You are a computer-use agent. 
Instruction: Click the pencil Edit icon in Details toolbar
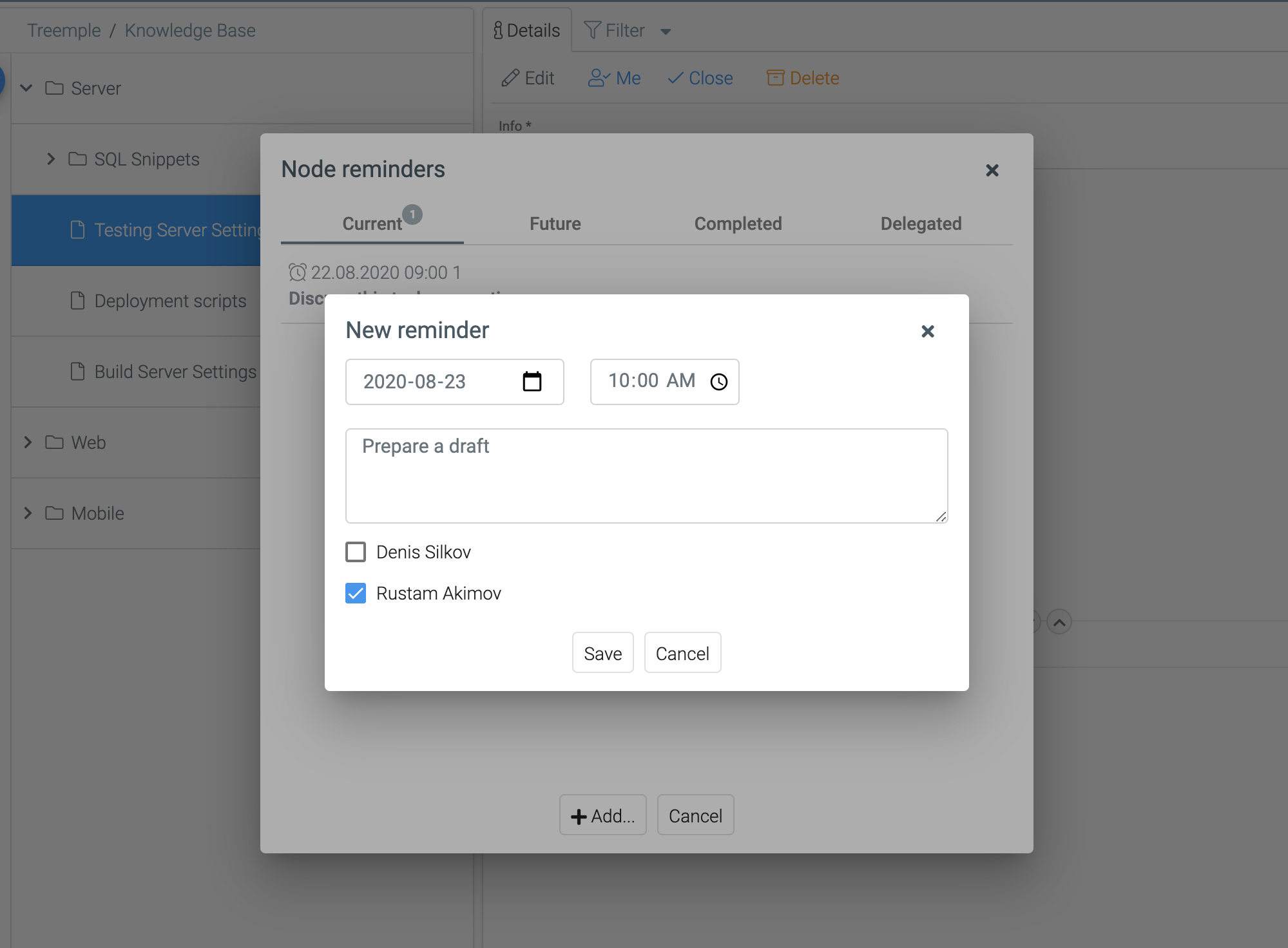pos(510,78)
